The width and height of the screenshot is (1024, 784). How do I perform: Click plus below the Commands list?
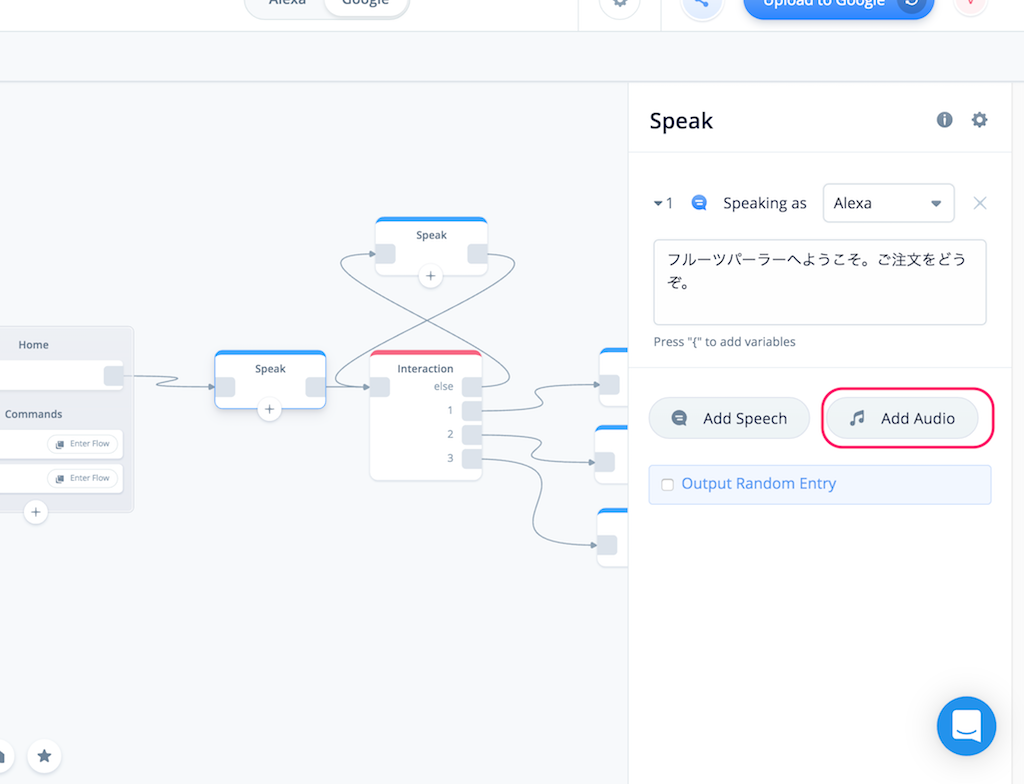coord(36,512)
